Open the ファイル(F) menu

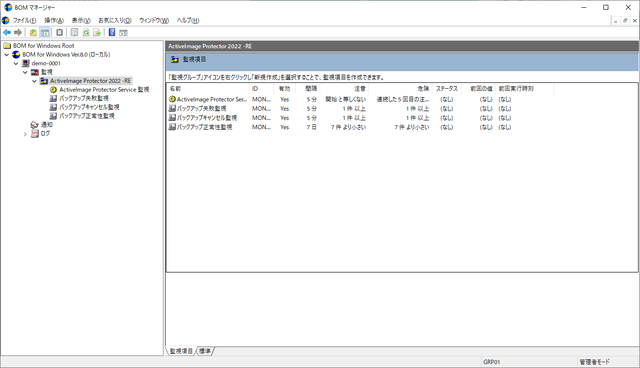(x=24, y=20)
